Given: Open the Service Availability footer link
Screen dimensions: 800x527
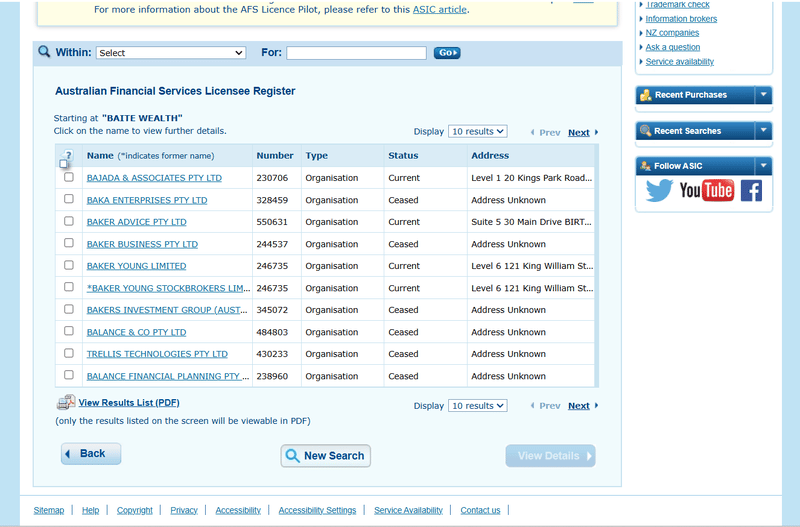Looking at the screenshot, I should [x=408, y=510].
